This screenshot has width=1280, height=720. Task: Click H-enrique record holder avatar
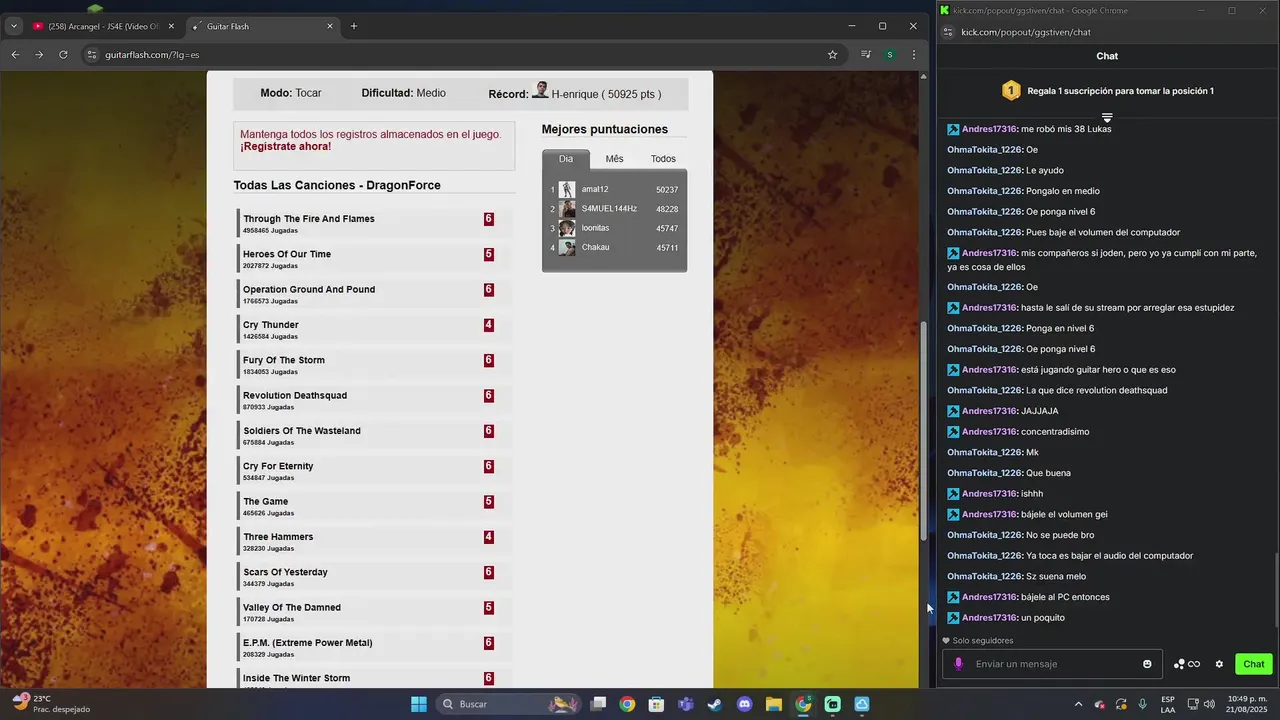[x=540, y=91]
